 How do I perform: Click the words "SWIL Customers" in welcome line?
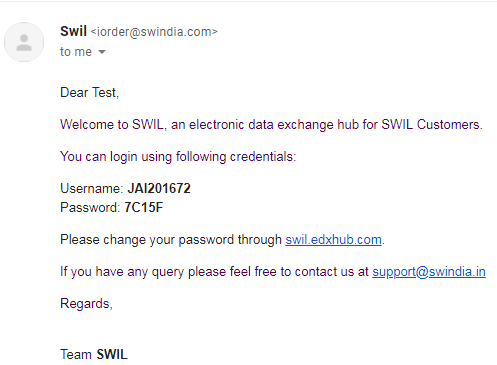[432, 125]
